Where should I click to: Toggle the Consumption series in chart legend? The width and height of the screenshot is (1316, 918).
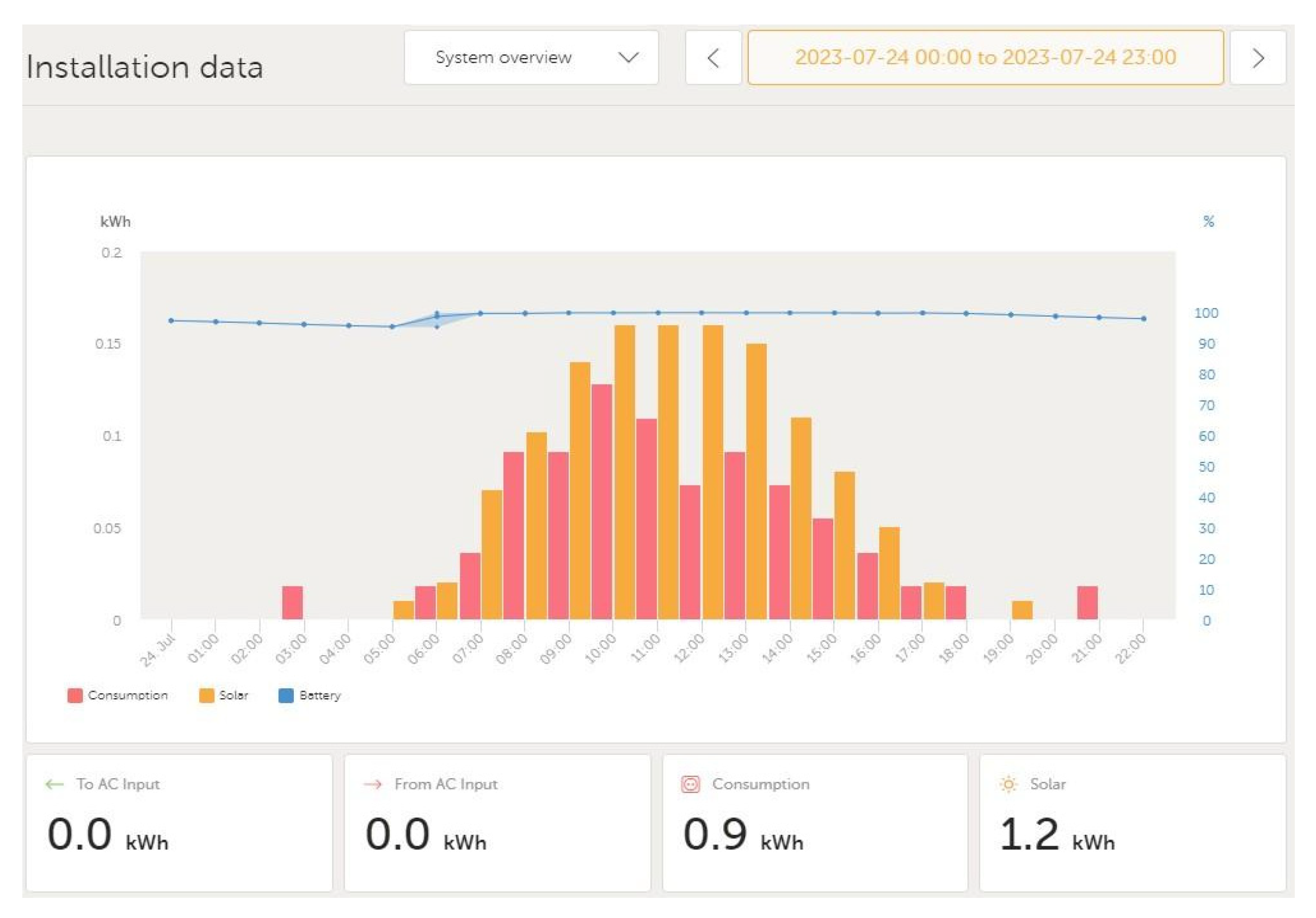[x=127, y=695]
